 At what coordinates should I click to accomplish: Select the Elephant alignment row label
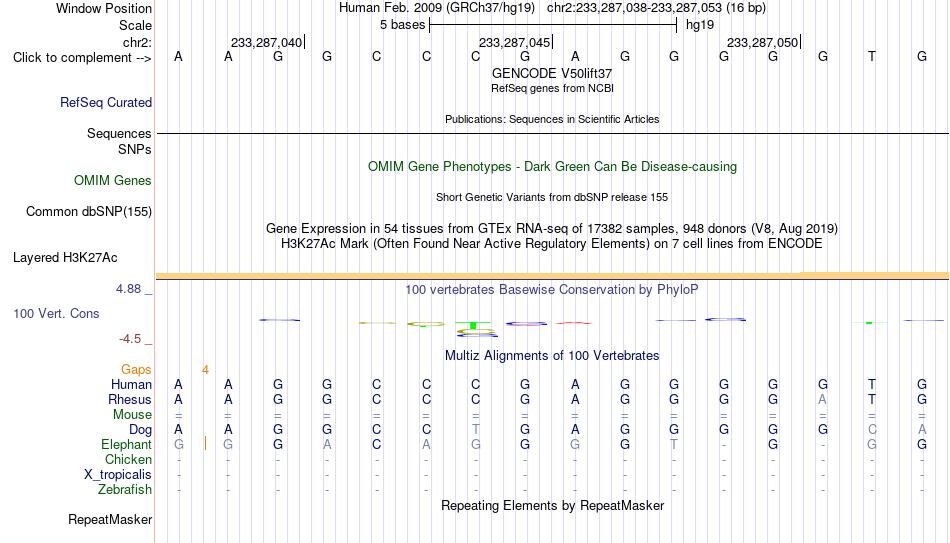coord(126,445)
